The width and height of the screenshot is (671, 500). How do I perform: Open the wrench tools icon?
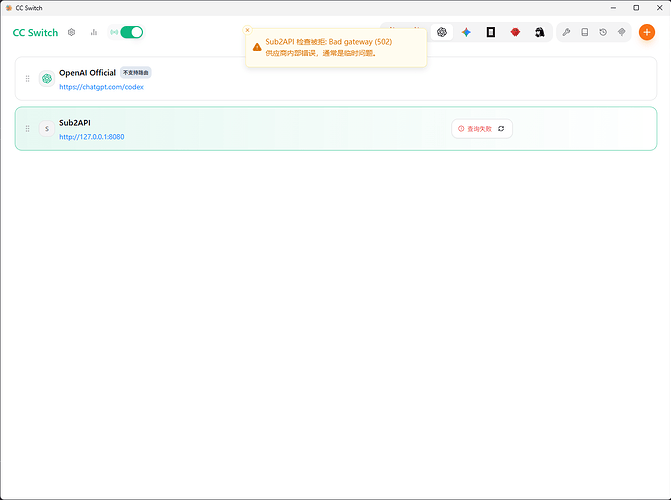click(x=566, y=32)
